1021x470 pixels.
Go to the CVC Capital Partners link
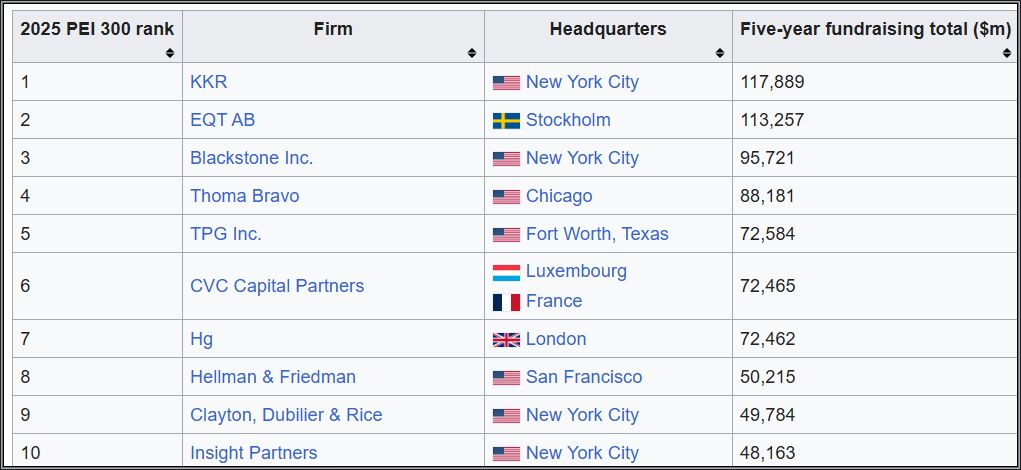[x=277, y=286]
